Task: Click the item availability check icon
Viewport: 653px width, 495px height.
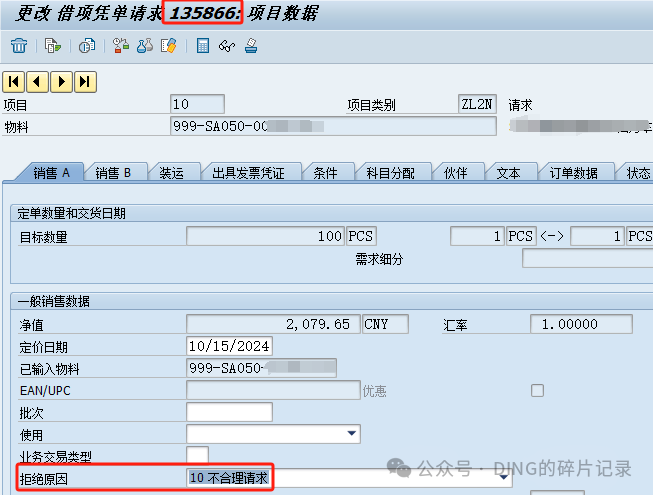Action: click(121, 45)
